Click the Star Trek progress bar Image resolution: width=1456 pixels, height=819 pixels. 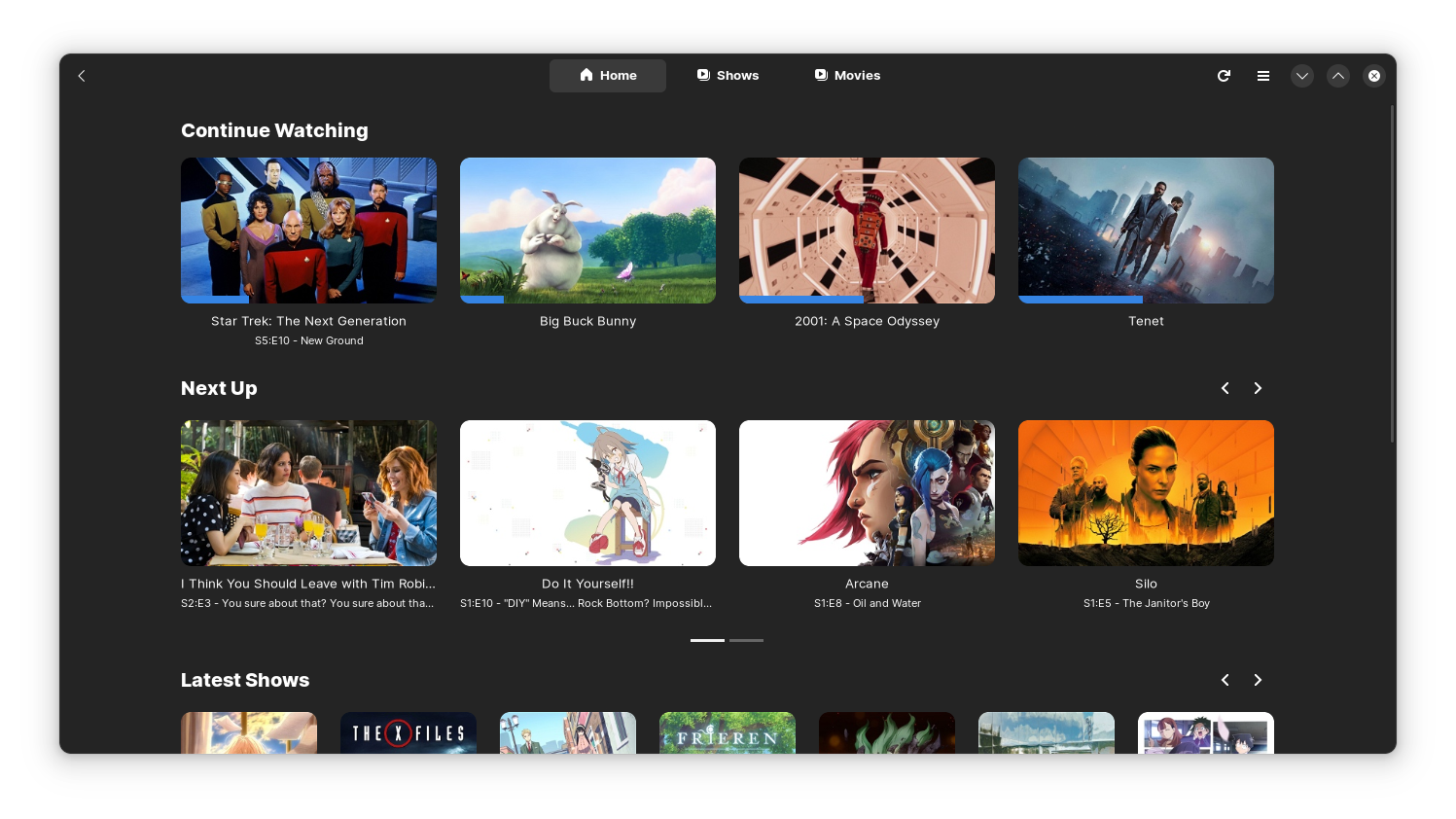point(308,300)
